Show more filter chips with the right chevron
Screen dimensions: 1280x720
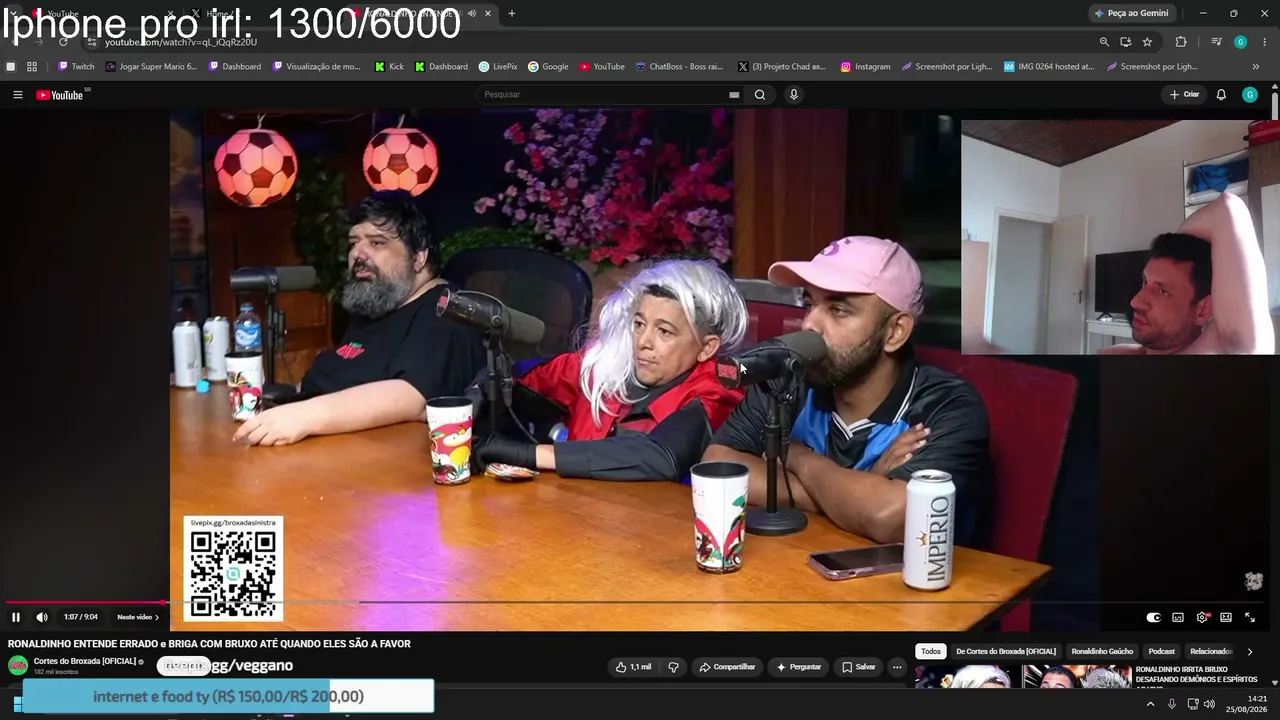pos(1249,652)
